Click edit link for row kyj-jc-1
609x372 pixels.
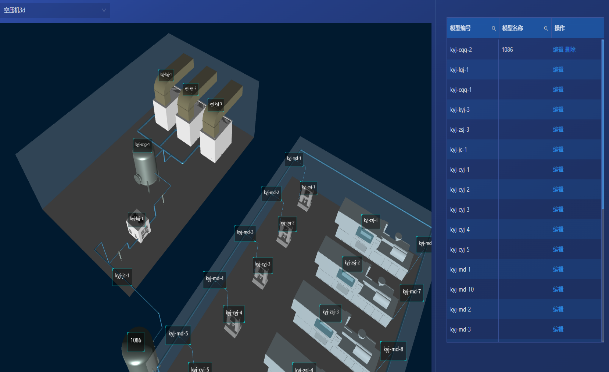coord(558,149)
